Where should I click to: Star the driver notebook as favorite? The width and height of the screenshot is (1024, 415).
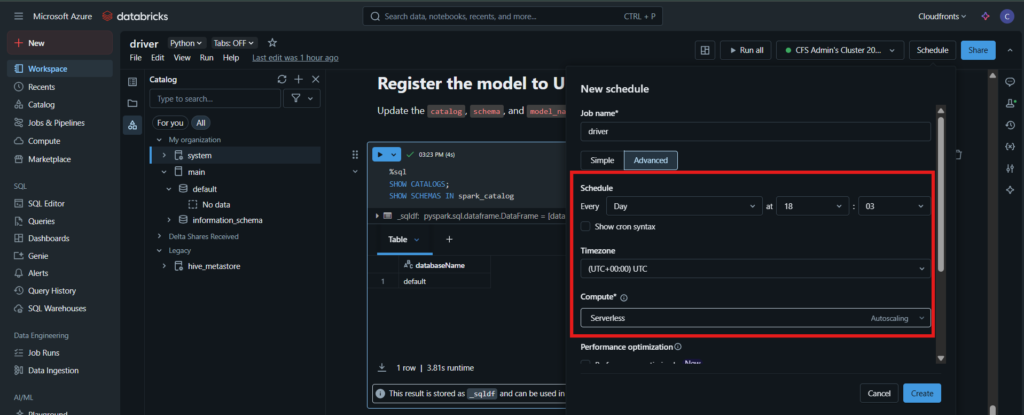tap(272, 43)
